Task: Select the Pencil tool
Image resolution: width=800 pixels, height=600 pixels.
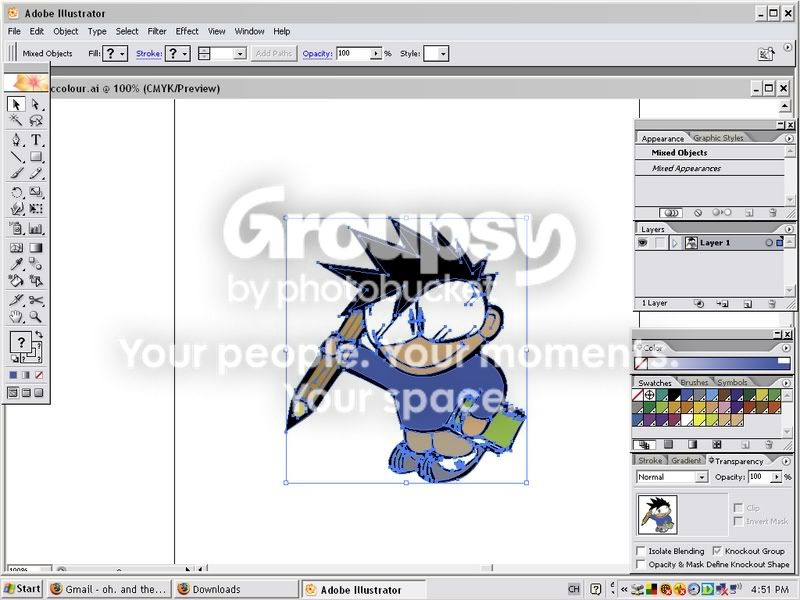Action: pos(36,173)
